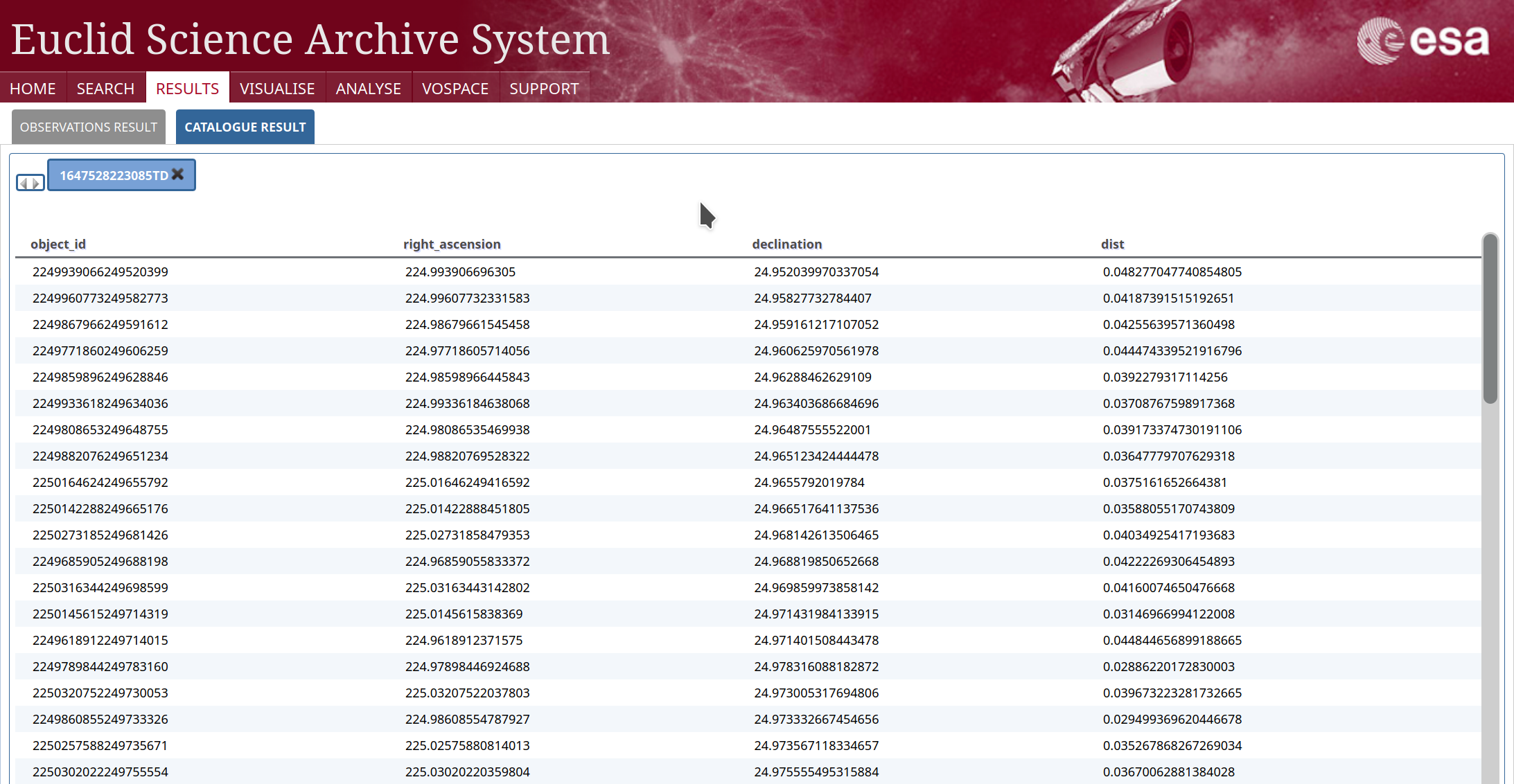The height and width of the screenshot is (784, 1514).
Task: Click dist value 0.04255639571360498
Action: 1169,324
